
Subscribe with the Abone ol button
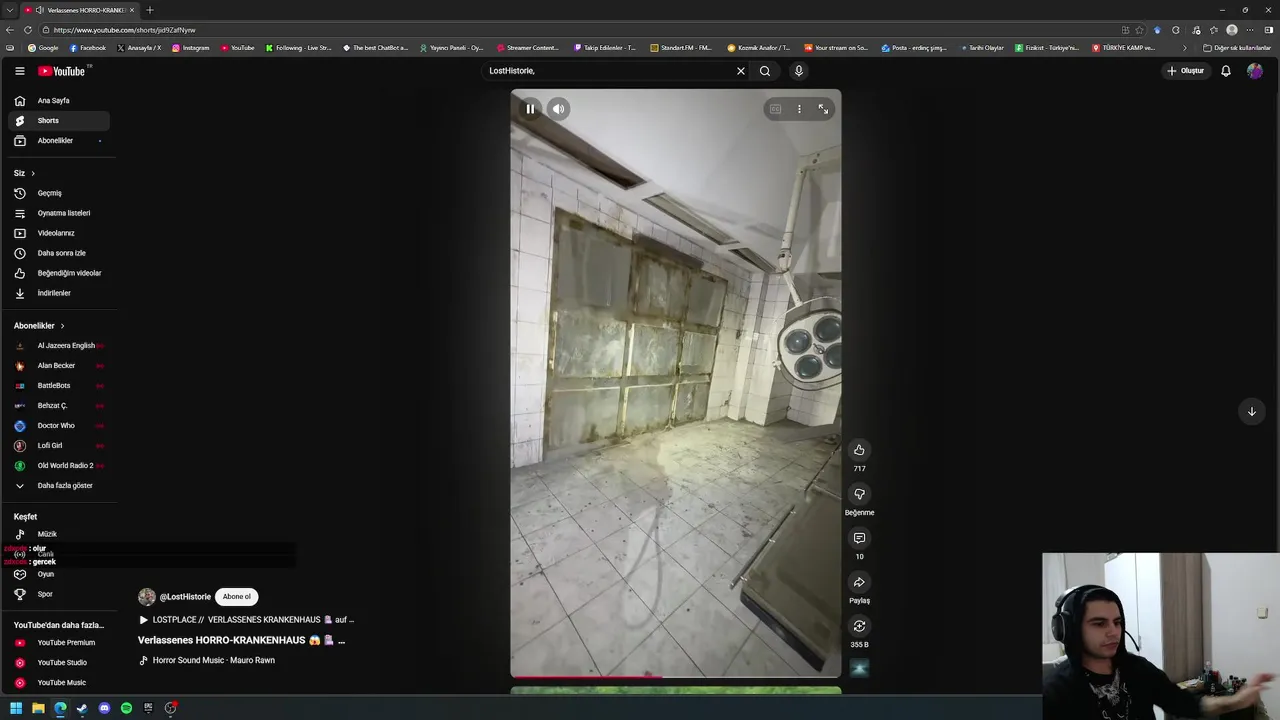[x=237, y=597]
